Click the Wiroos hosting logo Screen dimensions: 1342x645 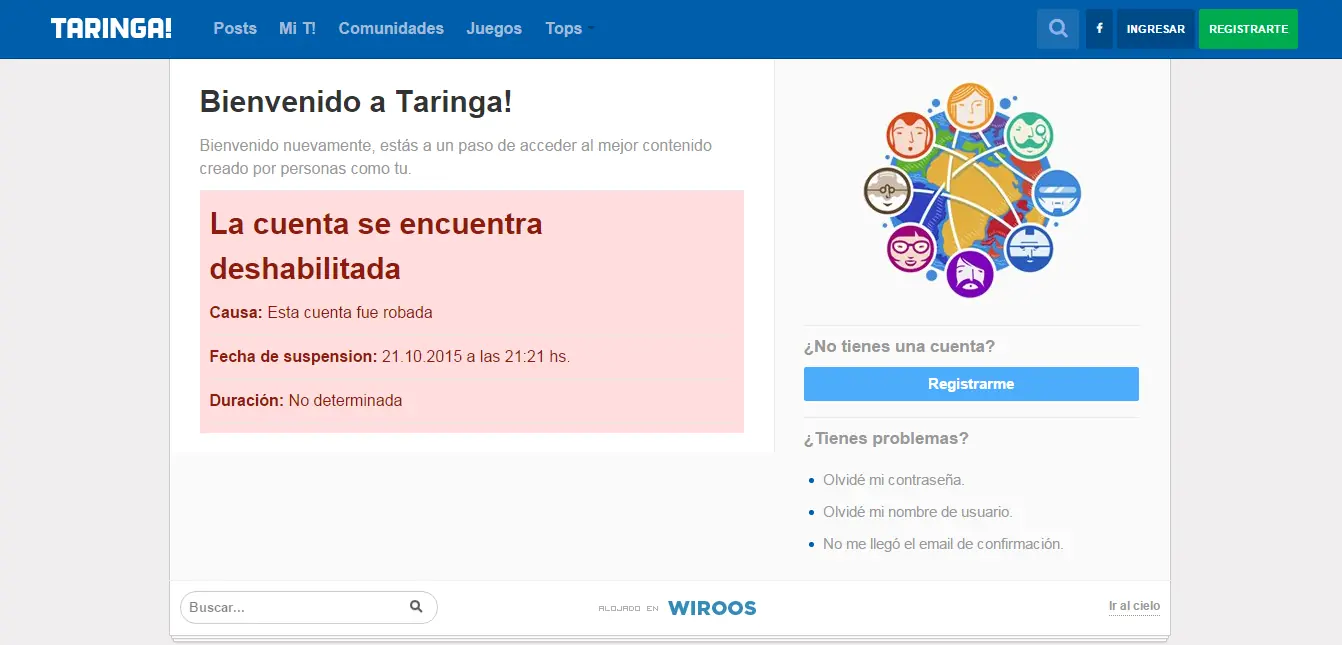click(x=712, y=608)
